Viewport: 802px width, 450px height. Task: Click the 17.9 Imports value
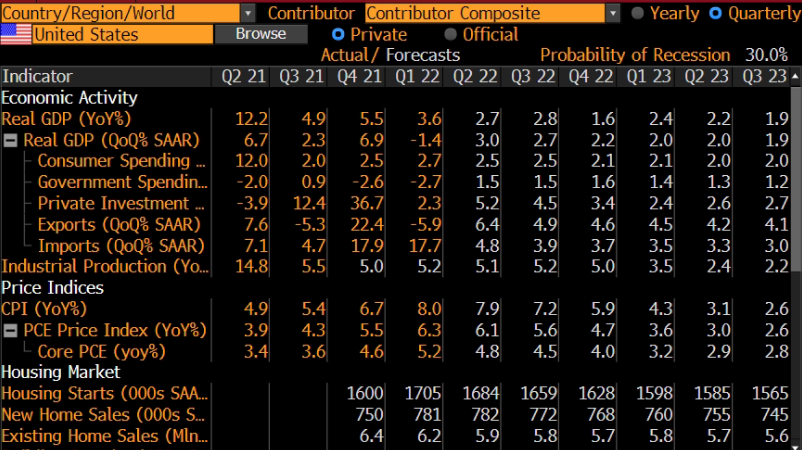pyautogui.click(x=367, y=246)
